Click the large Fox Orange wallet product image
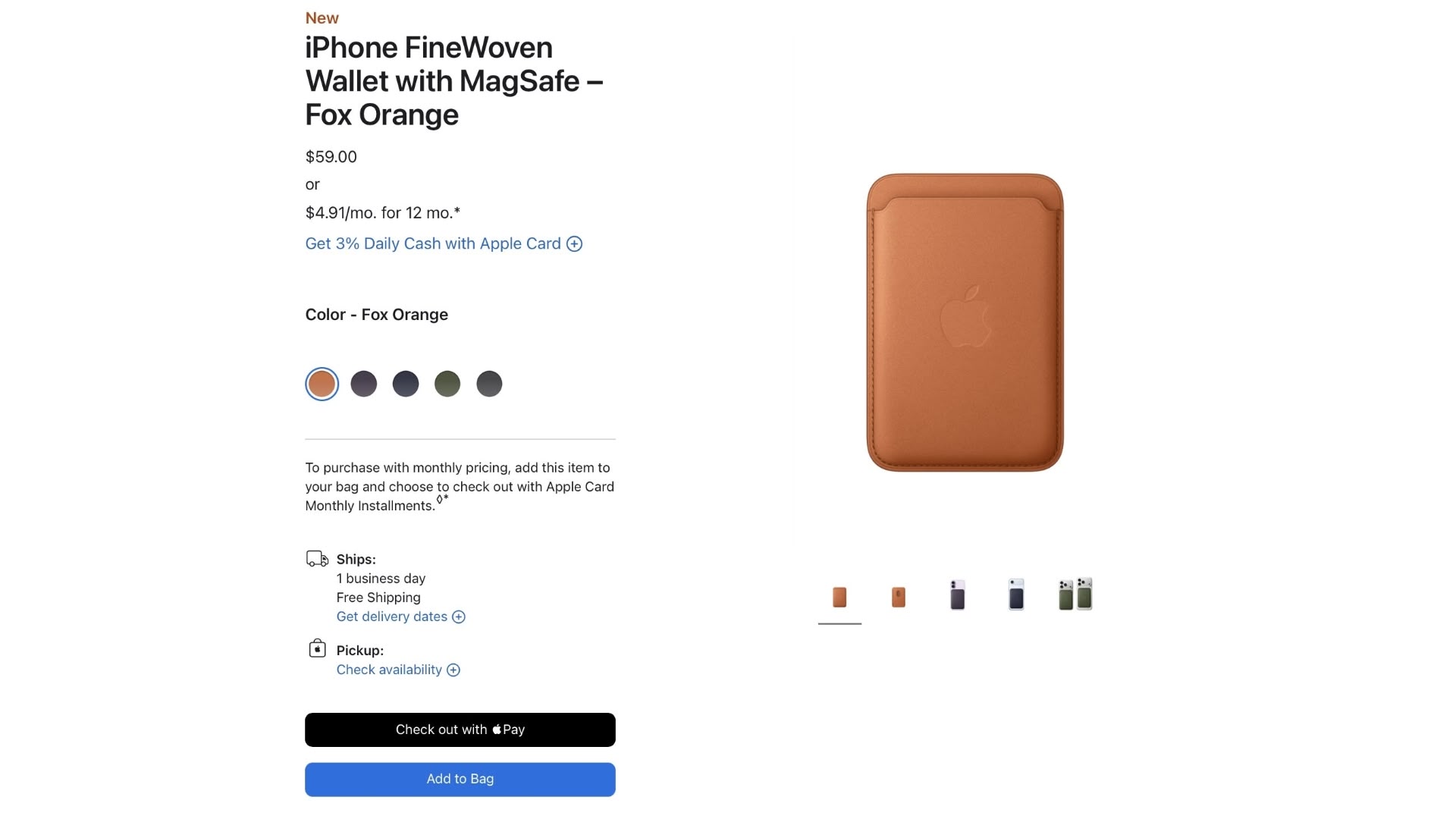Viewport: 1456px width, 819px height. pyautogui.click(x=965, y=322)
